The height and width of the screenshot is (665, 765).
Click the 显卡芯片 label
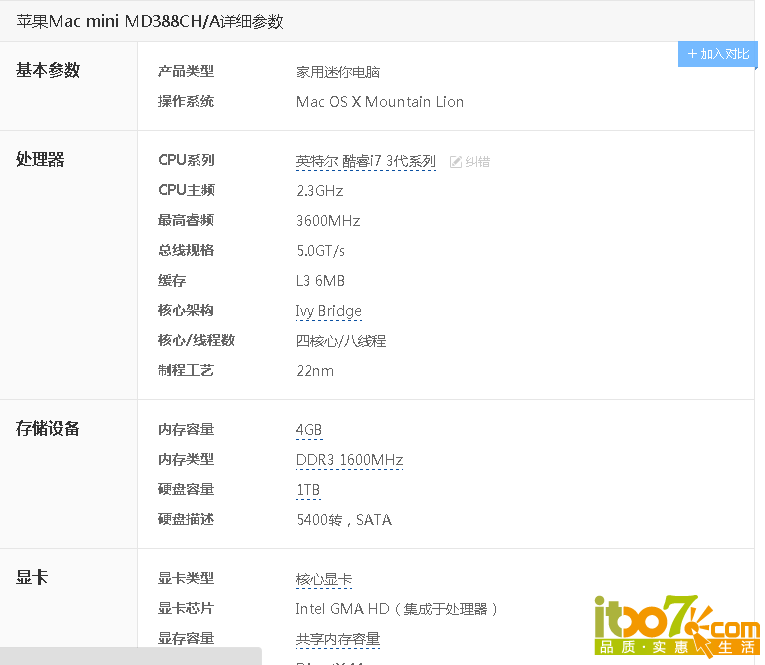point(186,608)
